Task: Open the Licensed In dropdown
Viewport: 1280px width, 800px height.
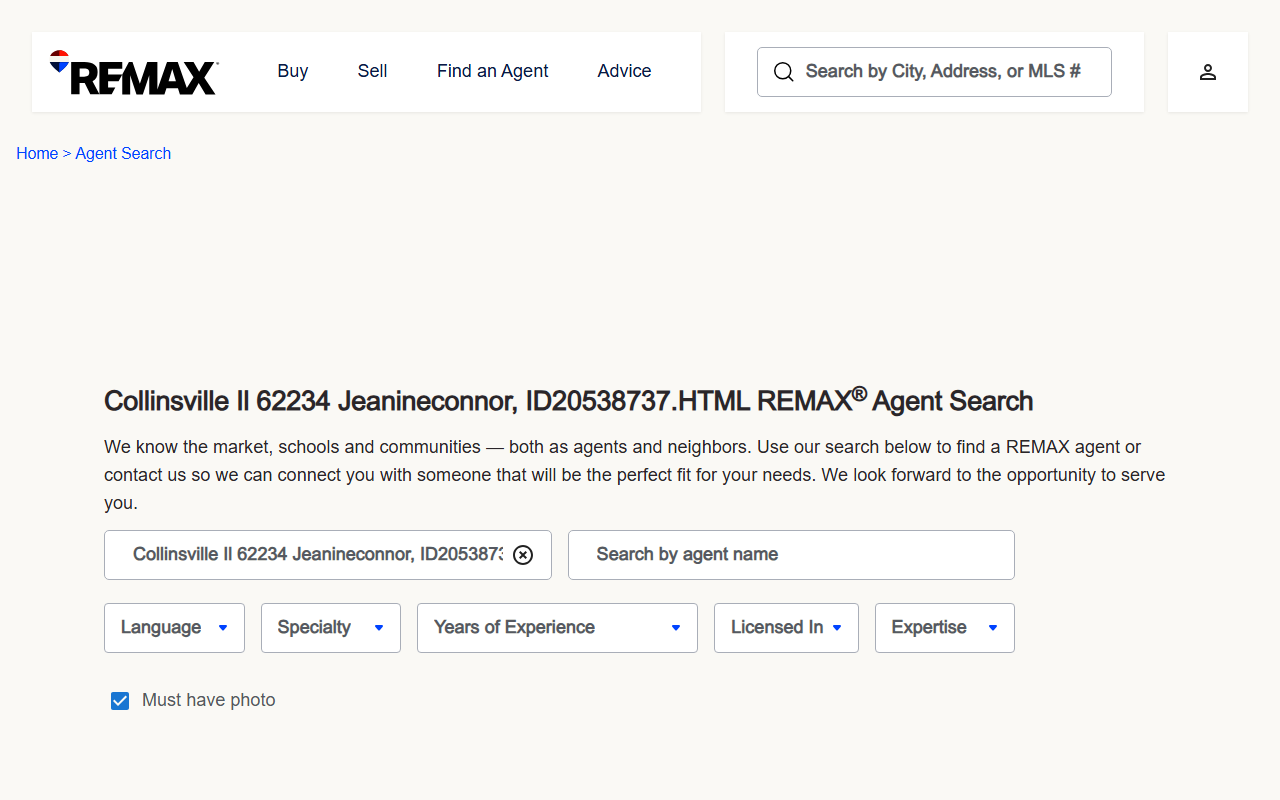Action: [786, 628]
